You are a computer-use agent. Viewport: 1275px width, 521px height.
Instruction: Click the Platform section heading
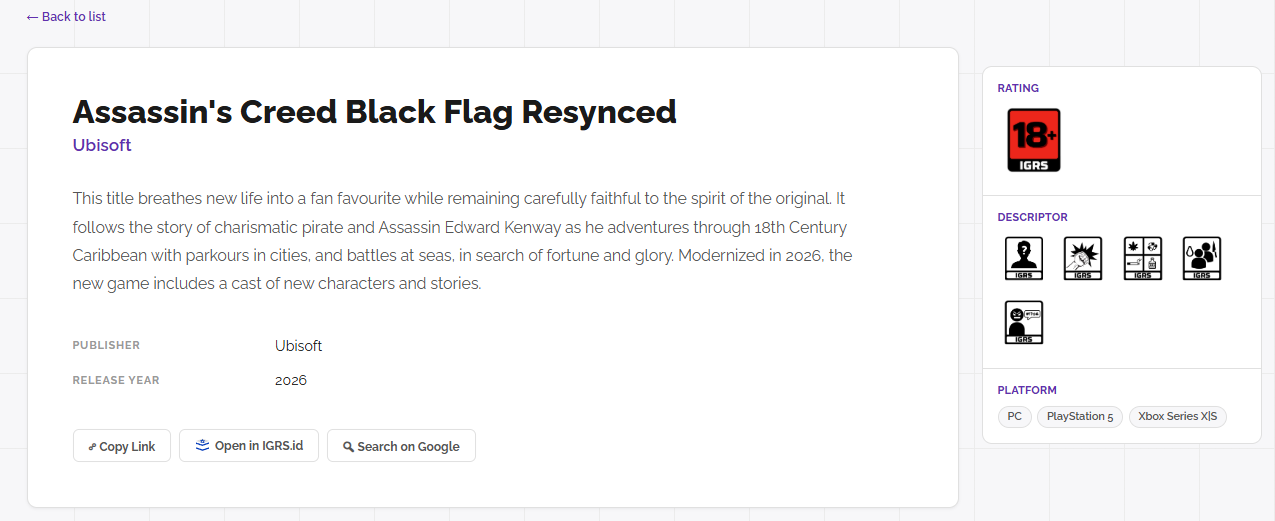[x=1027, y=390]
